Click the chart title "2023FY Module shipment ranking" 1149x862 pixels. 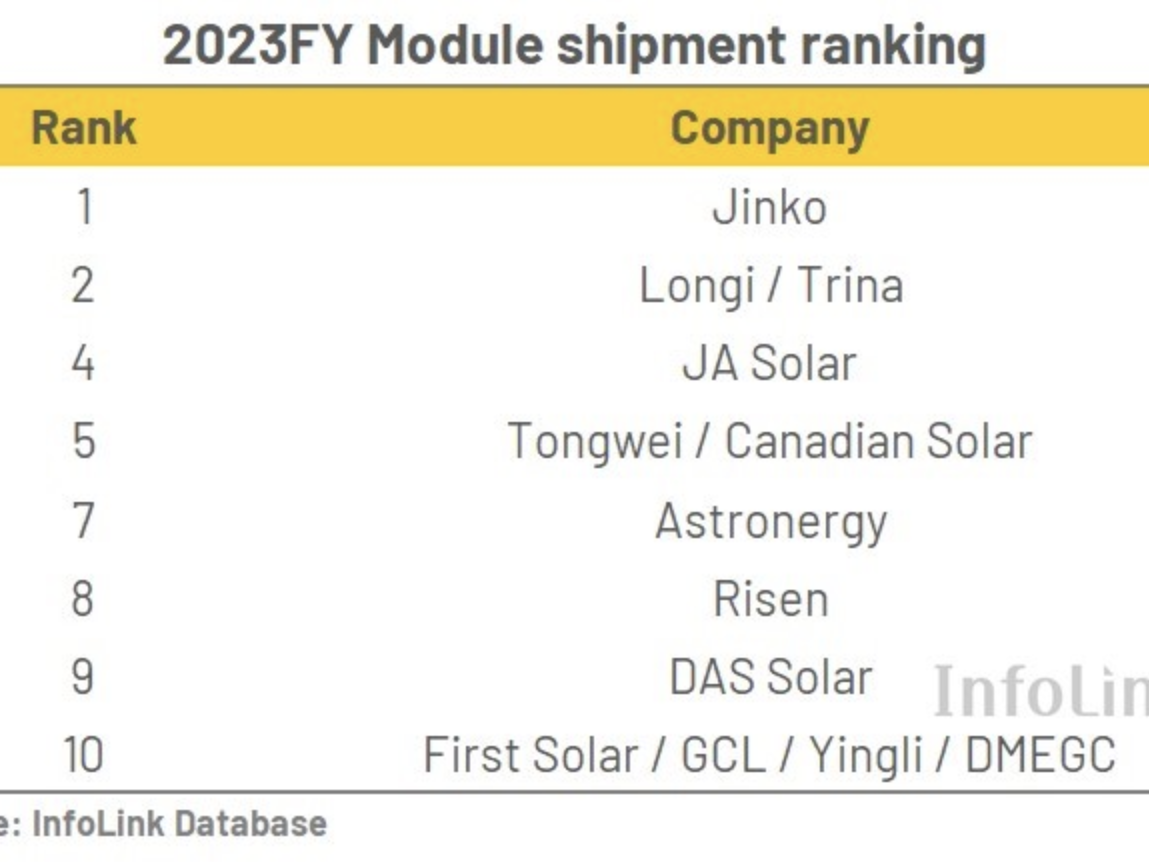[x=574, y=45]
